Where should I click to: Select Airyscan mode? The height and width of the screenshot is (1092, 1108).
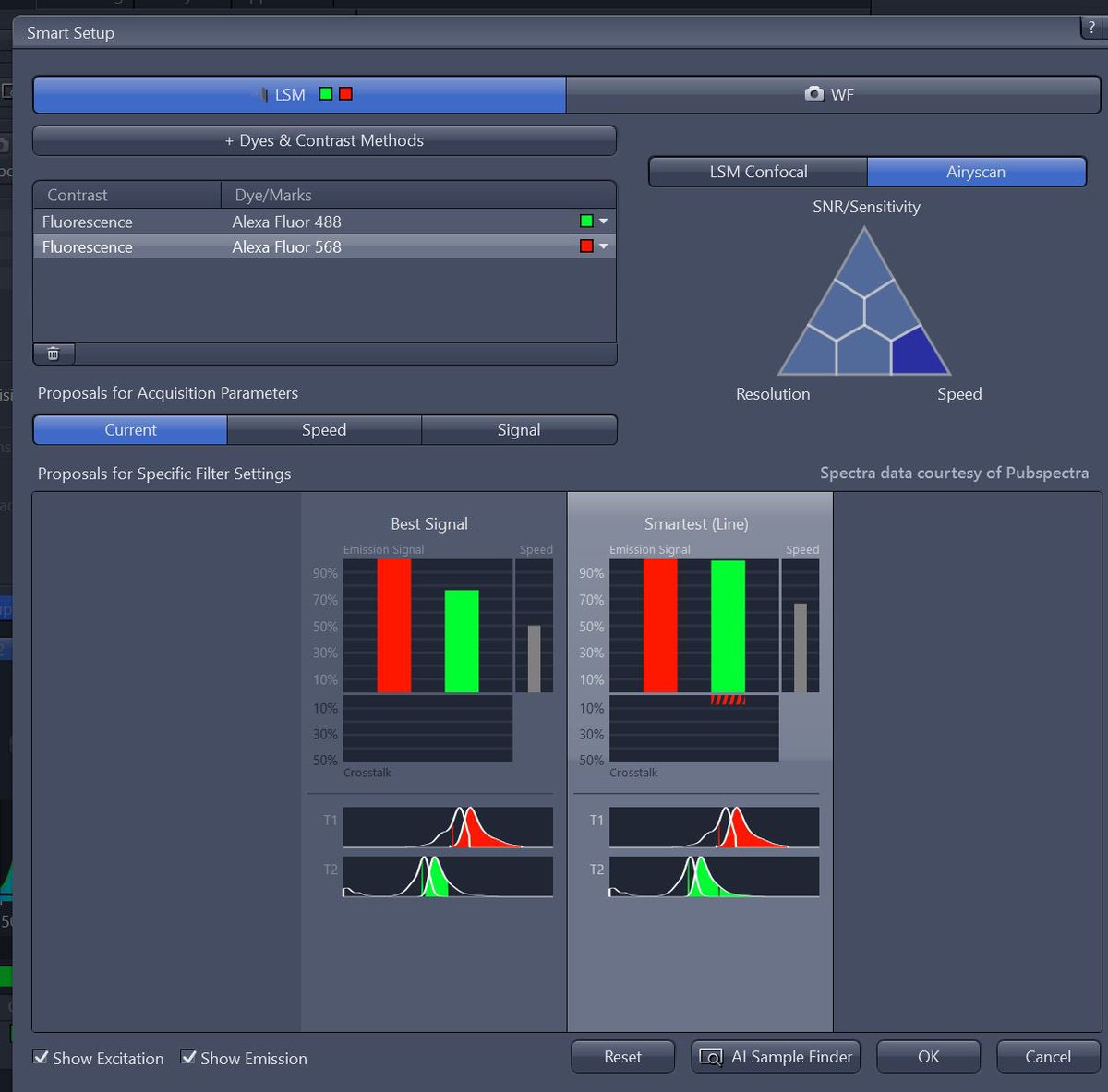pyautogui.click(x=976, y=172)
